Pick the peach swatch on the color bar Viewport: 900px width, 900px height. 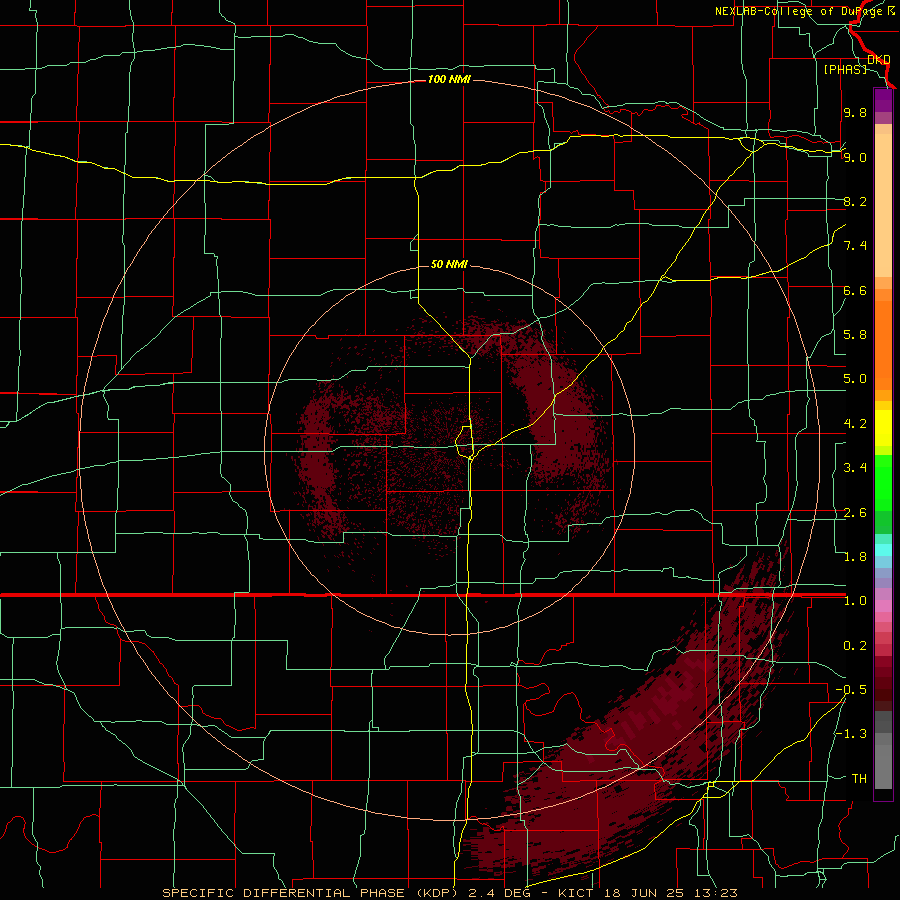883,207
